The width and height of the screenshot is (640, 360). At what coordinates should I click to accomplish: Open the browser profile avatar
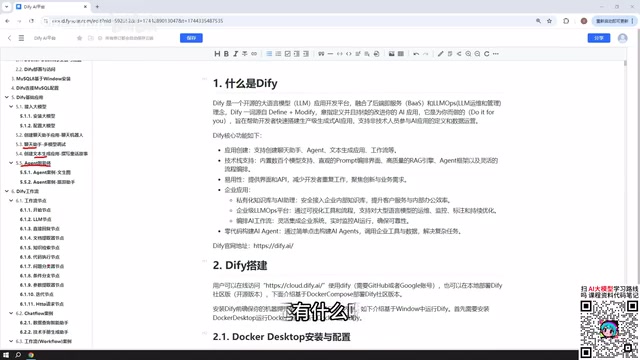pyautogui.click(x=584, y=21)
